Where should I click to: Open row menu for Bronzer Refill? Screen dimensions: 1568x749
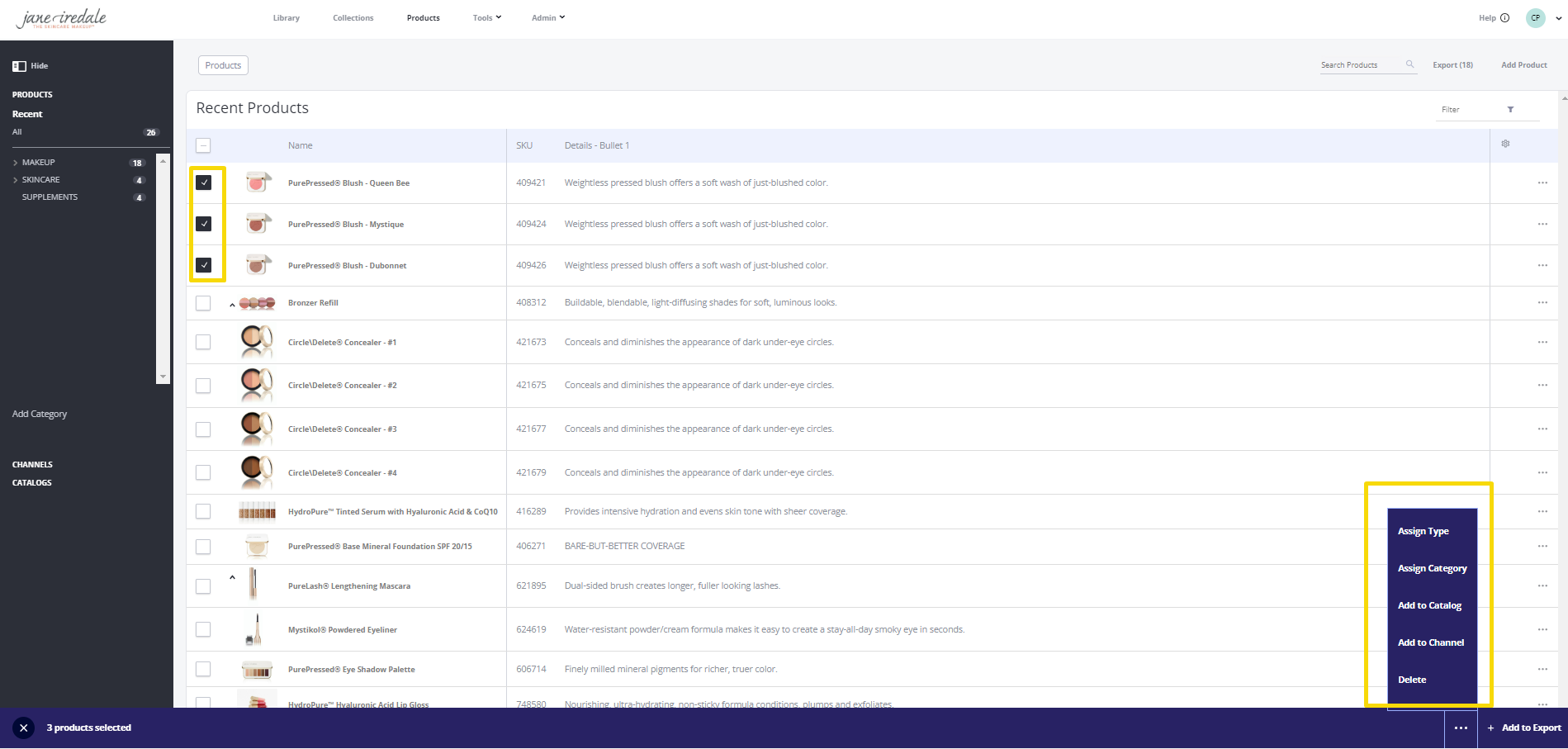pyautogui.click(x=1542, y=302)
